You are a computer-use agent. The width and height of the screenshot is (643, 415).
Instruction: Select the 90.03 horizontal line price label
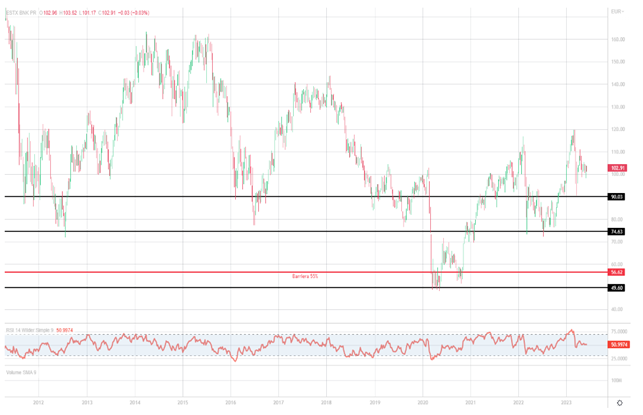[617, 197]
